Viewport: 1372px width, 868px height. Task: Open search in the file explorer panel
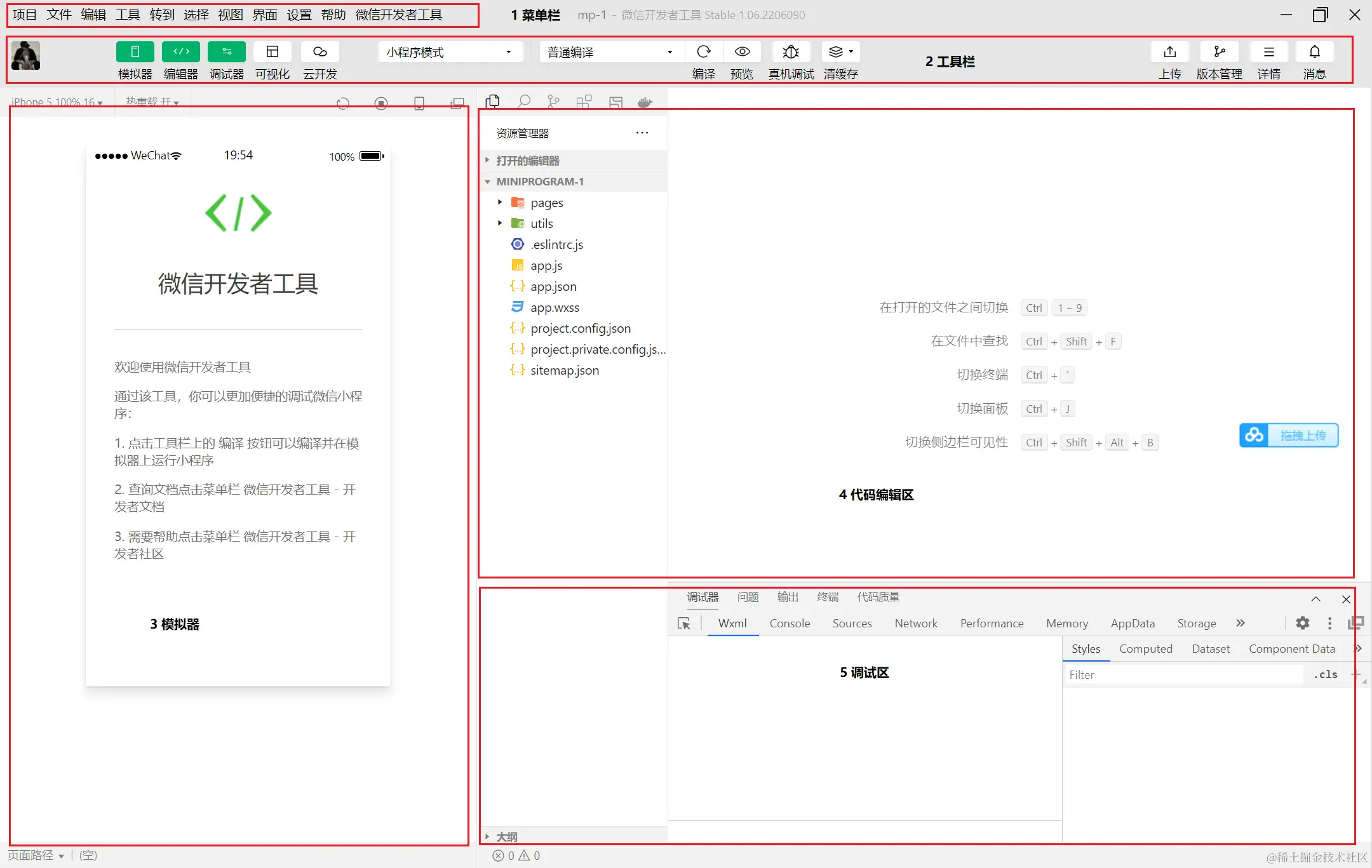click(x=523, y=101)
